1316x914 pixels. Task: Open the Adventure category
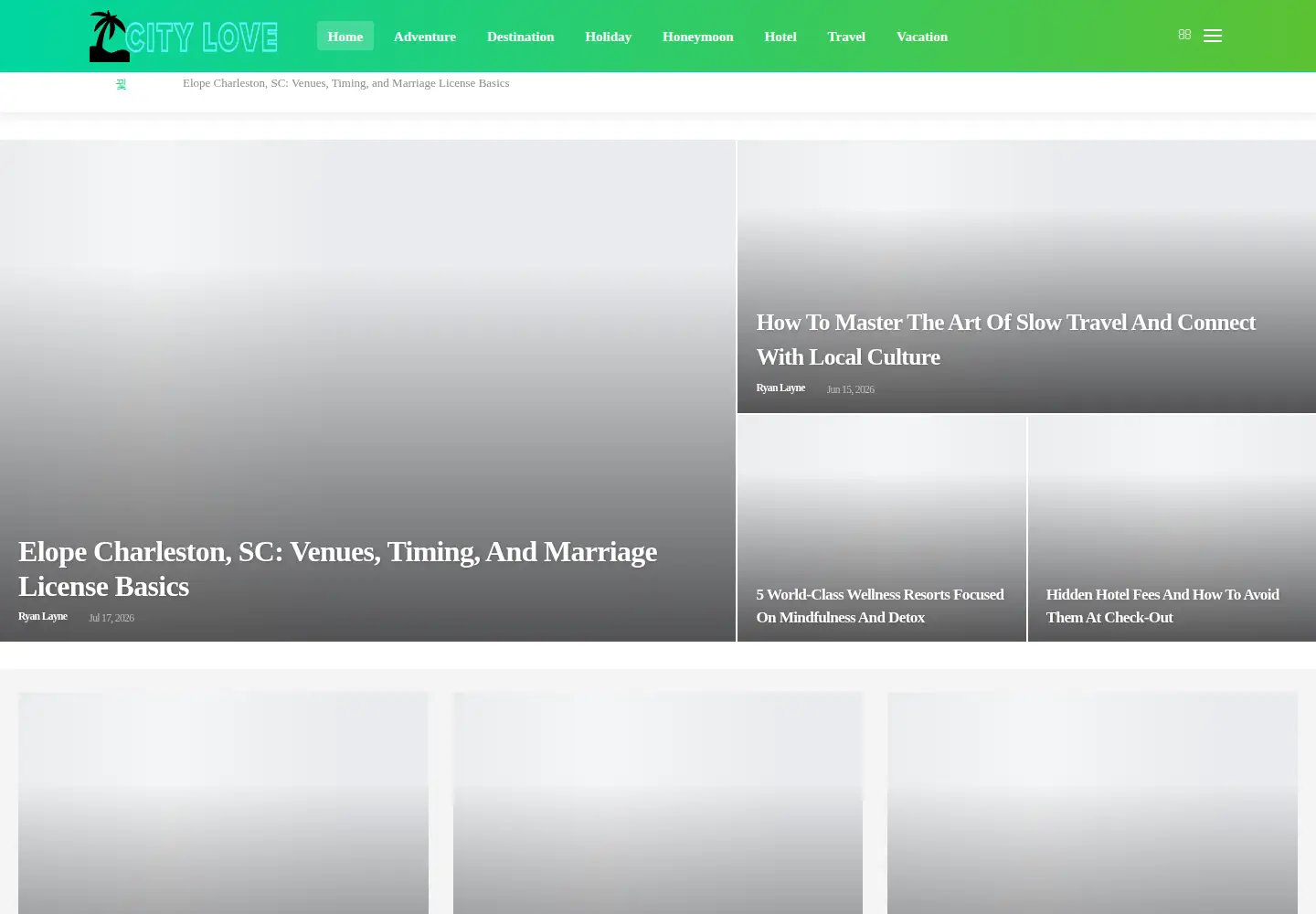click(x=425, y=37)
